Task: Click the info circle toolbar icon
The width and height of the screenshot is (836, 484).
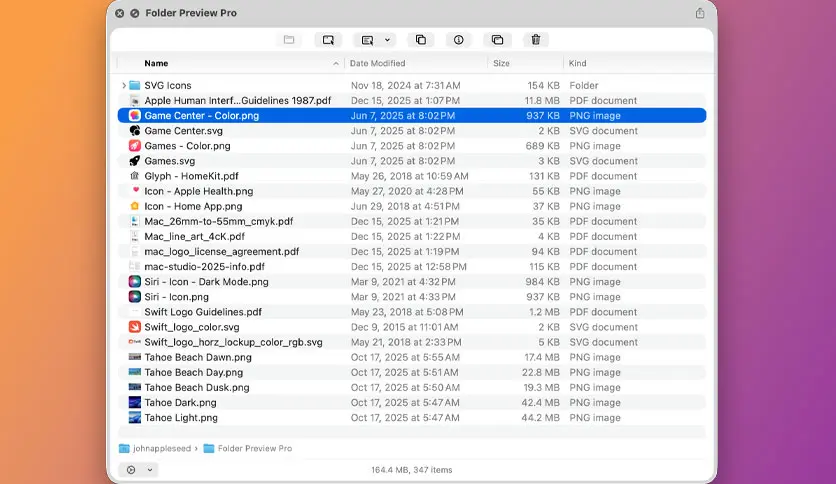Action: (x=459, y=39)
